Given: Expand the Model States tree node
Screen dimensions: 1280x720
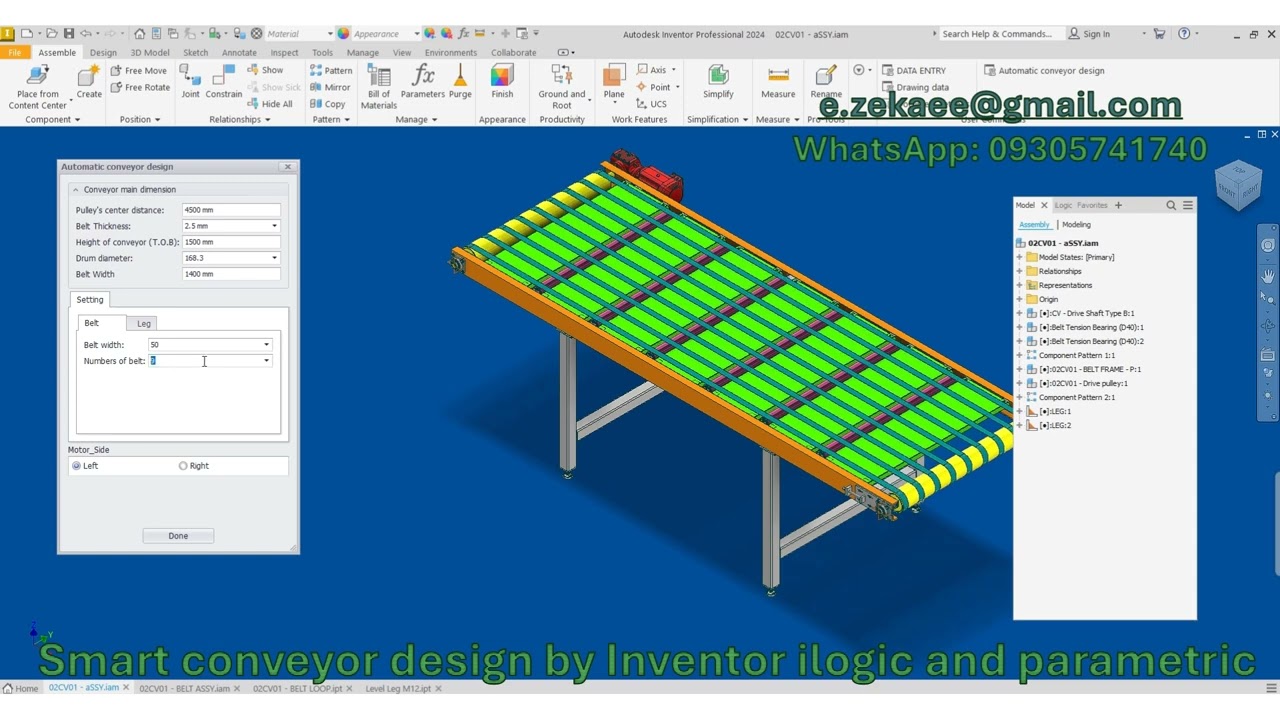Looking at the screenshot, I should [x=1019, y=257].
